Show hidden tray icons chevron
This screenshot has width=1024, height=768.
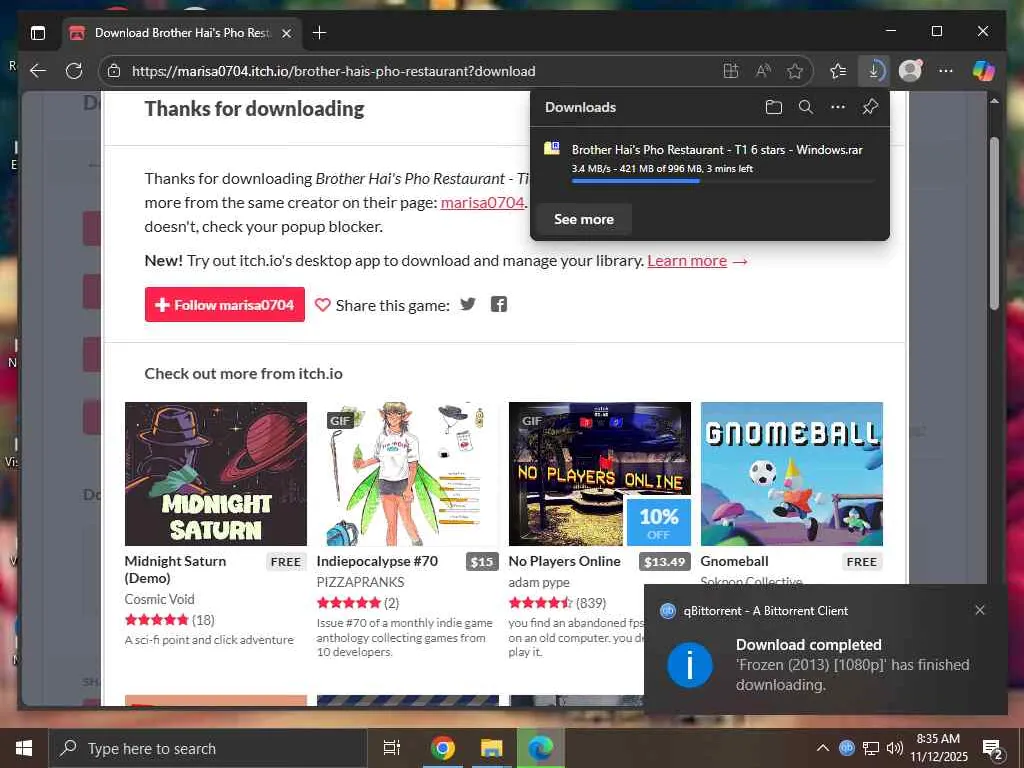tap(823, 748)
